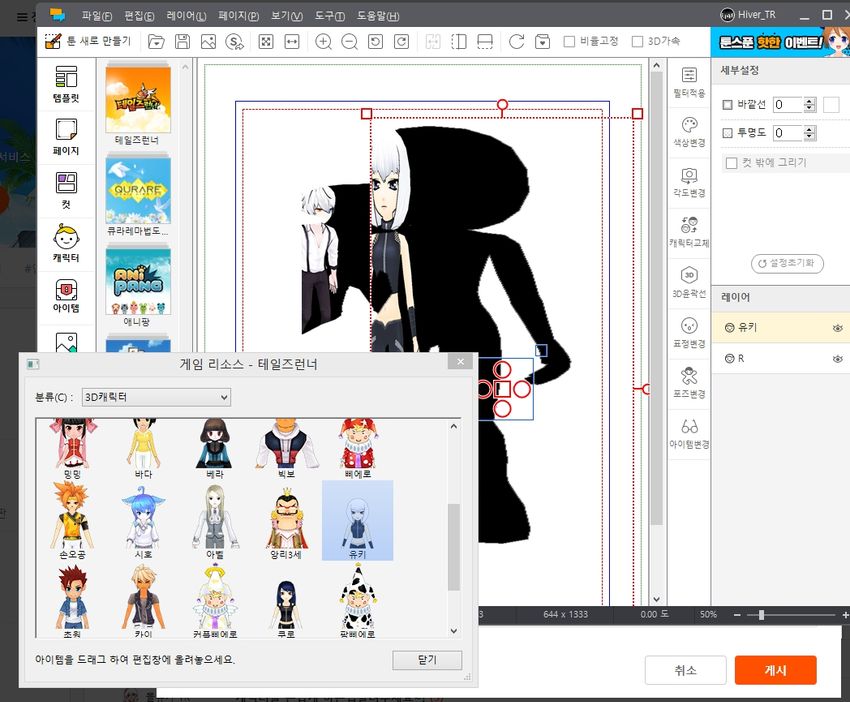
Task: Select the 테일즈런너 game thumbnail
Action: [x=138, y=99]
